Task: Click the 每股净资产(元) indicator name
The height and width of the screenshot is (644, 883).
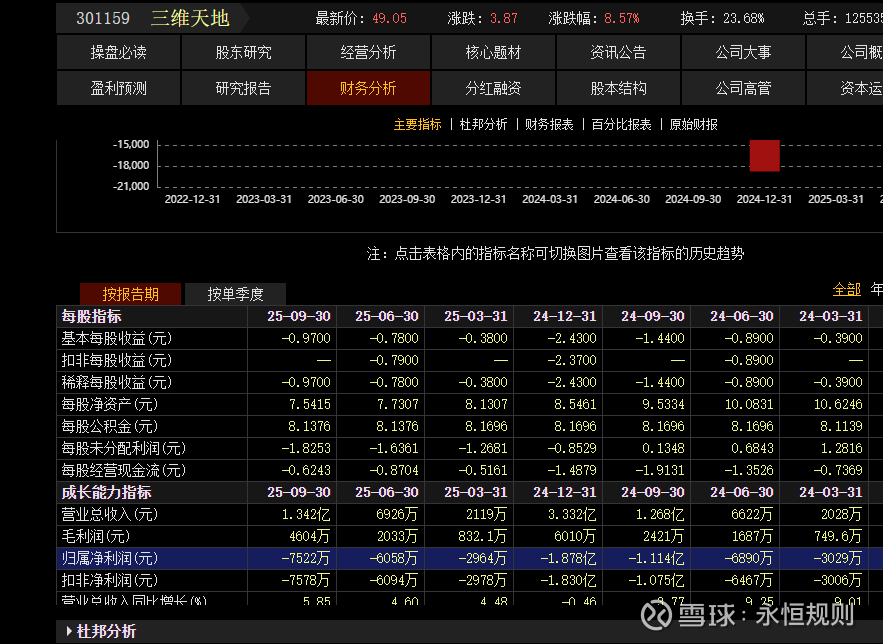Action: (x=110, y=404)
